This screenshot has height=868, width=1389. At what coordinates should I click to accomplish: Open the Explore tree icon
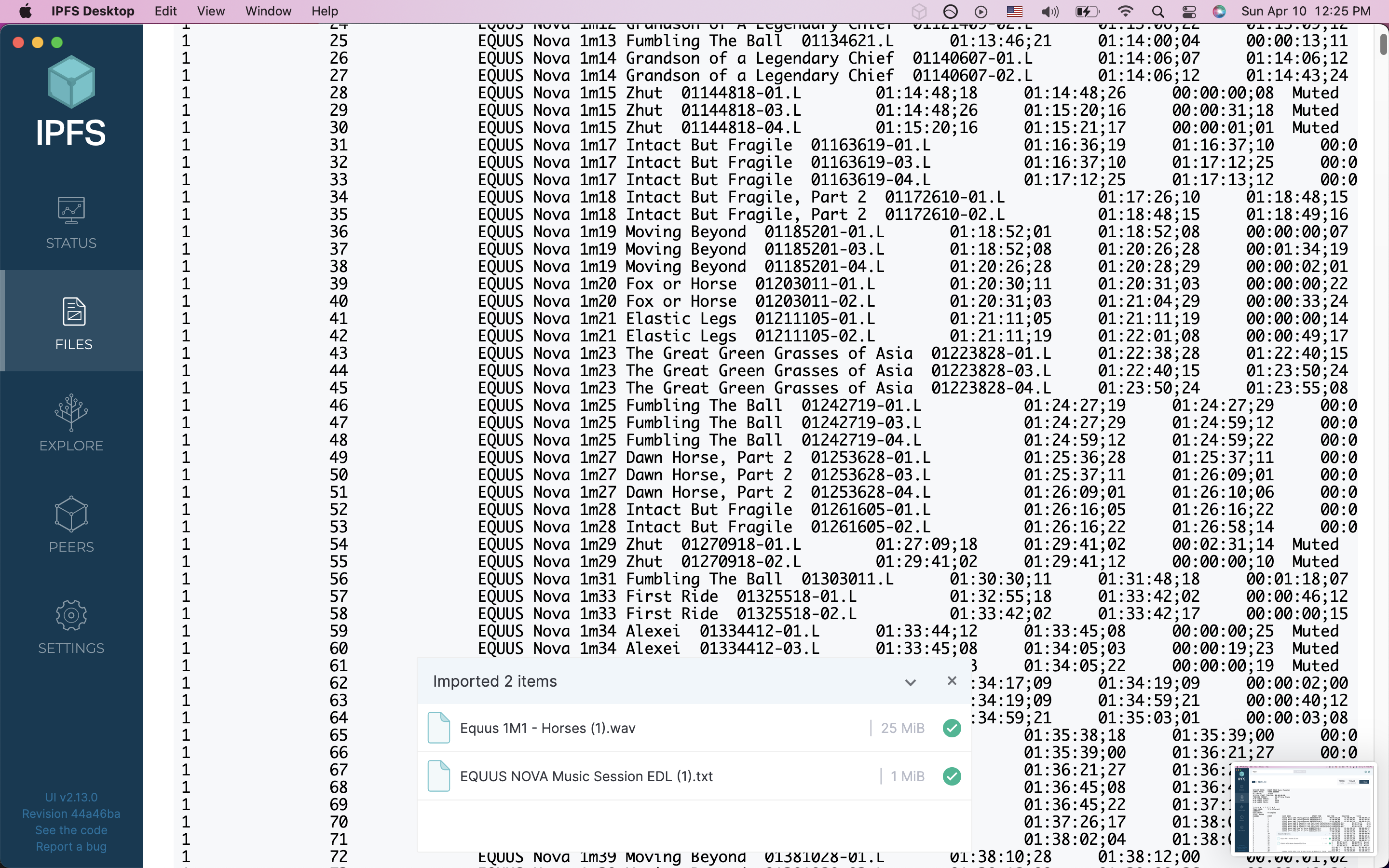pyautogui.click(x=71, y=412)
